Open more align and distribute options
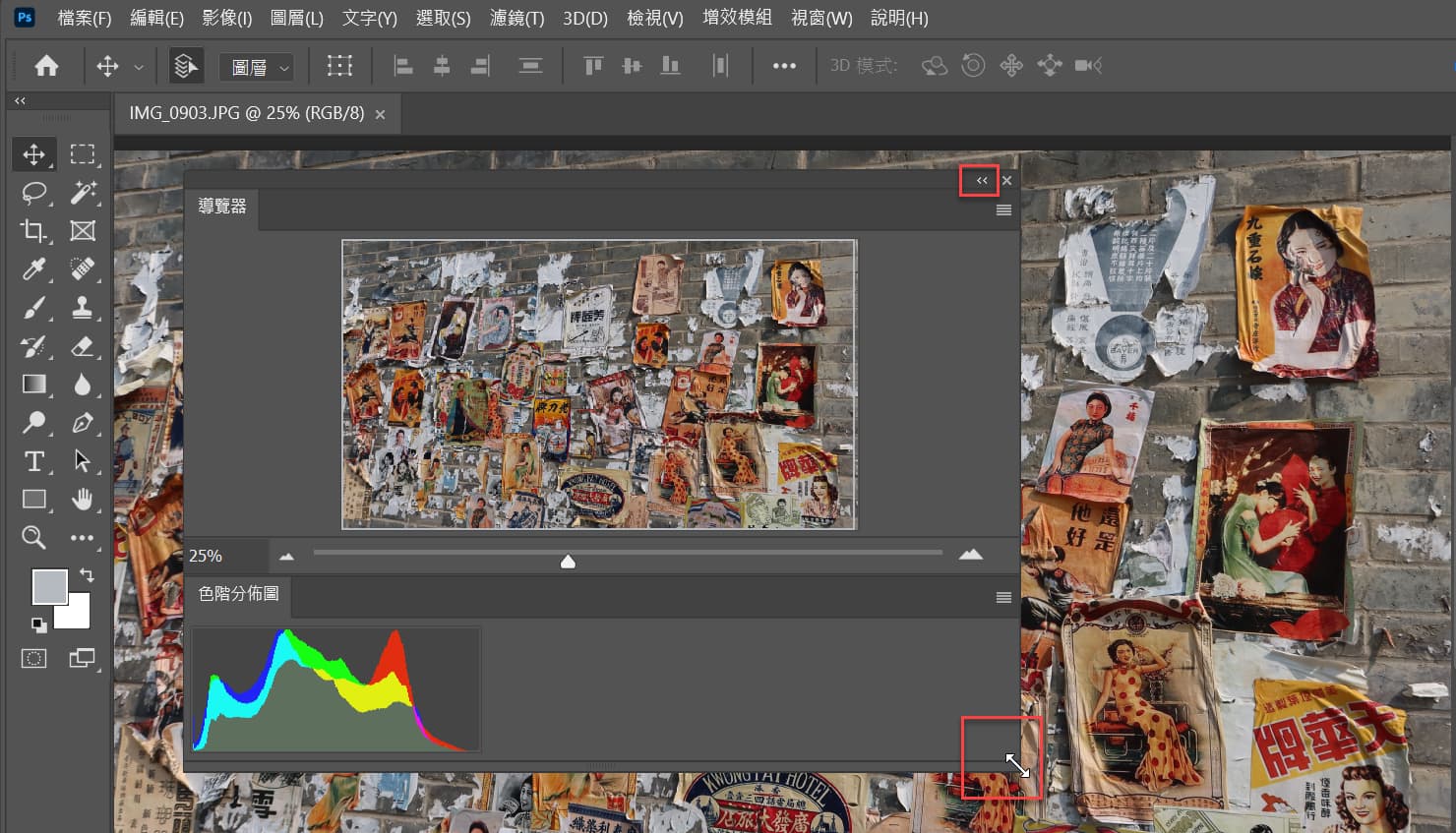This screenshot has height=833, width=1456. (784, 66)
